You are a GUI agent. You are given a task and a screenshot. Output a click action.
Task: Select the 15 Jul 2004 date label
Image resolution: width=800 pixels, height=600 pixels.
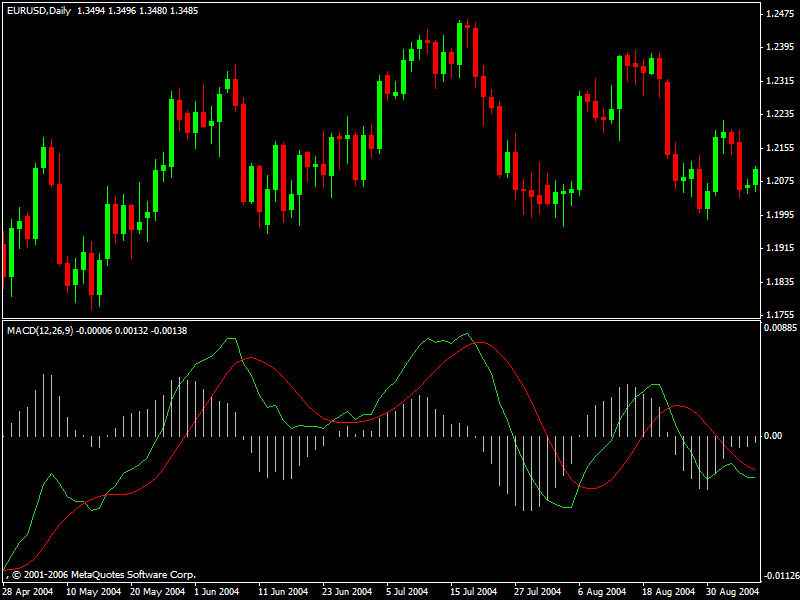coord(473,592)
